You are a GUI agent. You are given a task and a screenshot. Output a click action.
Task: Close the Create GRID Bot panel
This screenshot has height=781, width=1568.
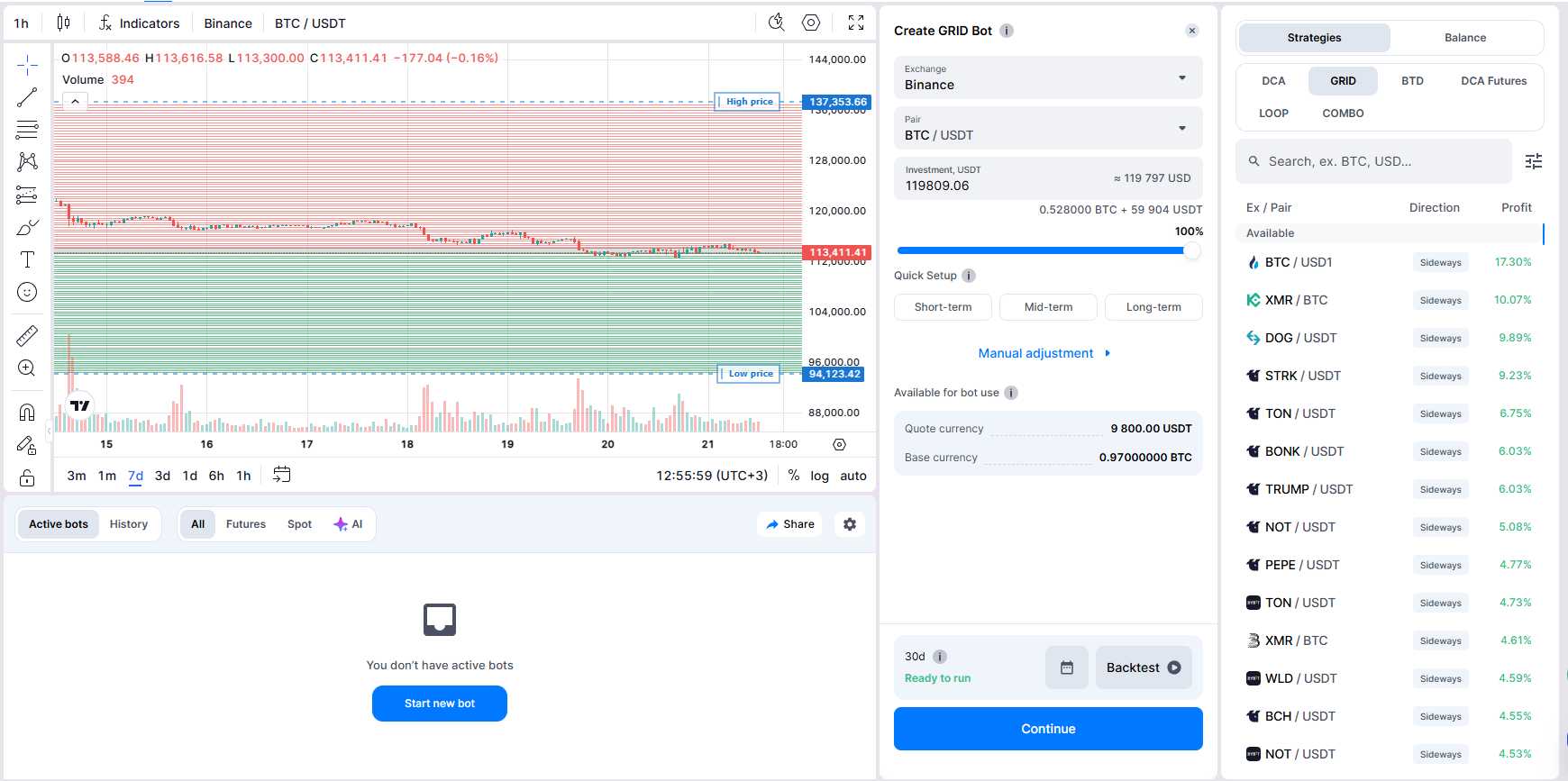pyautogui.click(x=1192, y=31)
